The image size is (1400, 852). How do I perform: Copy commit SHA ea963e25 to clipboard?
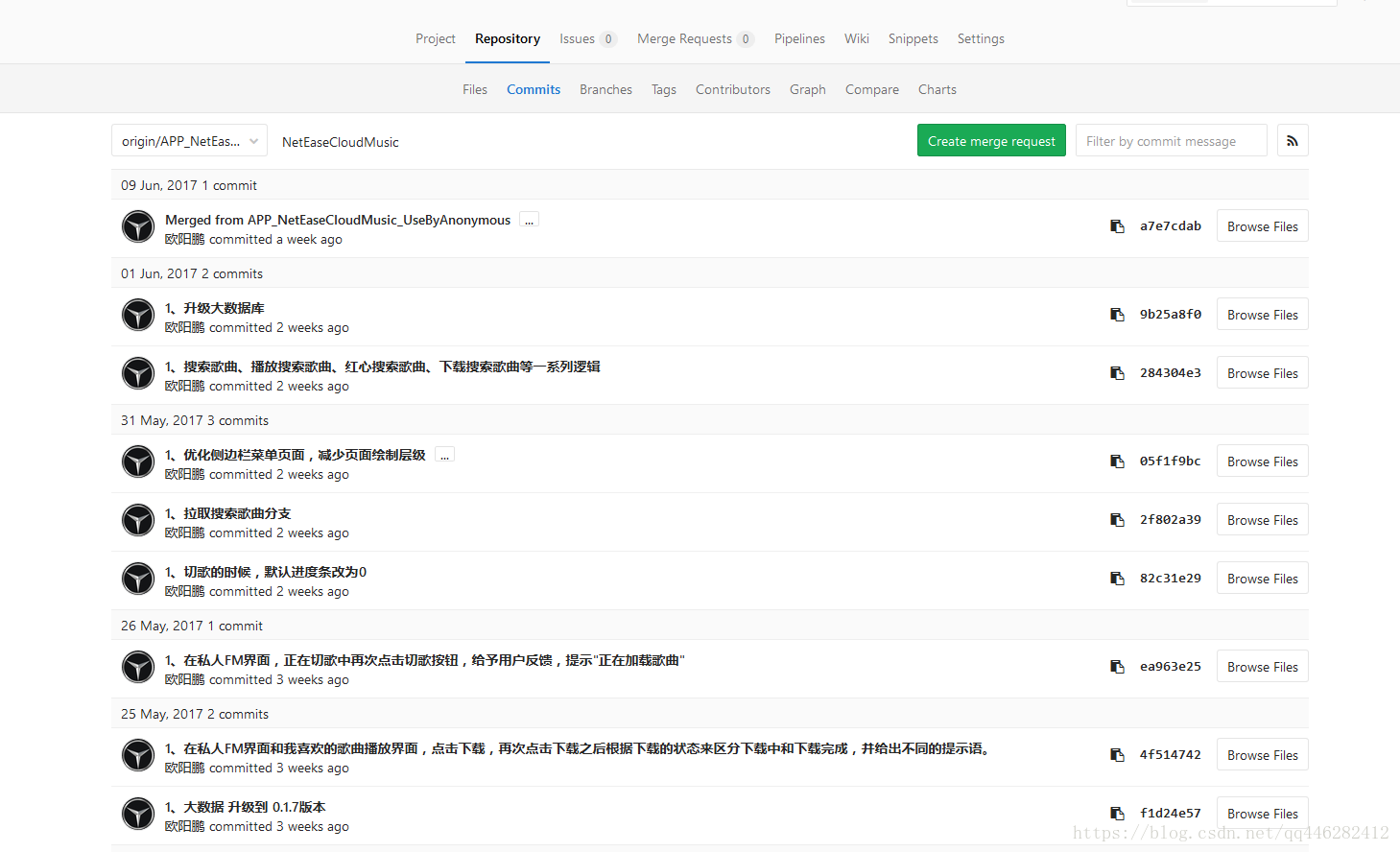pos(1117,667)
